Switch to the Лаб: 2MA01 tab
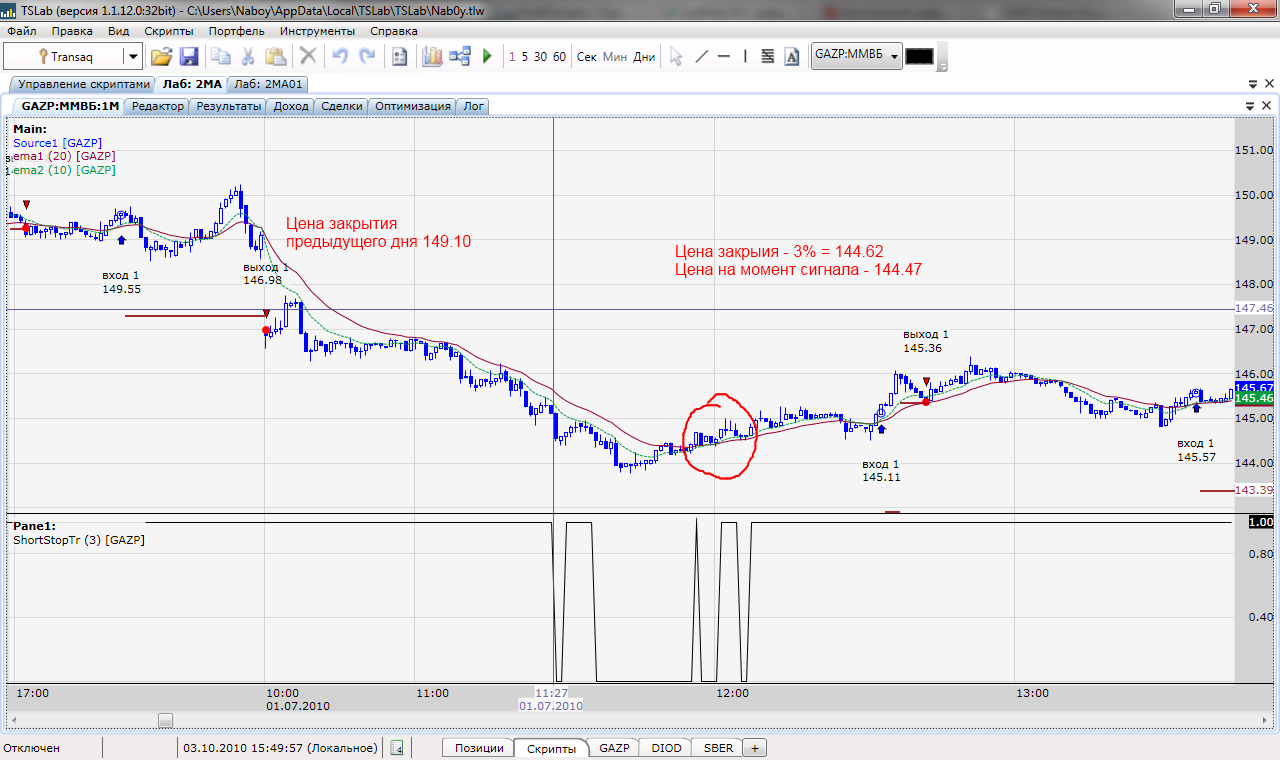This screenshot has width=1280, height=760. point(269,85)
